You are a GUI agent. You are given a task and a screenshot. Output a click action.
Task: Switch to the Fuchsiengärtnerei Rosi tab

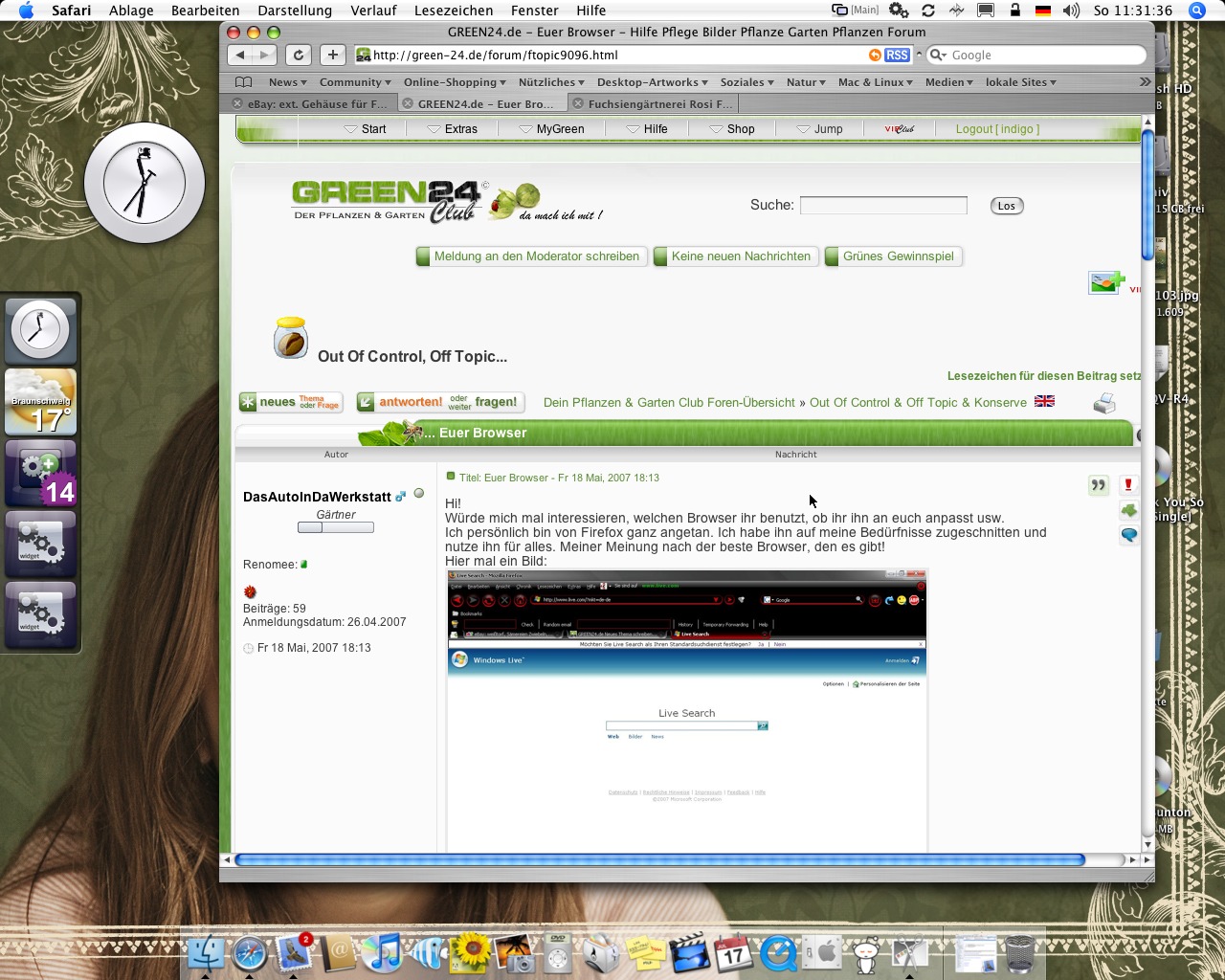[659, 104]
